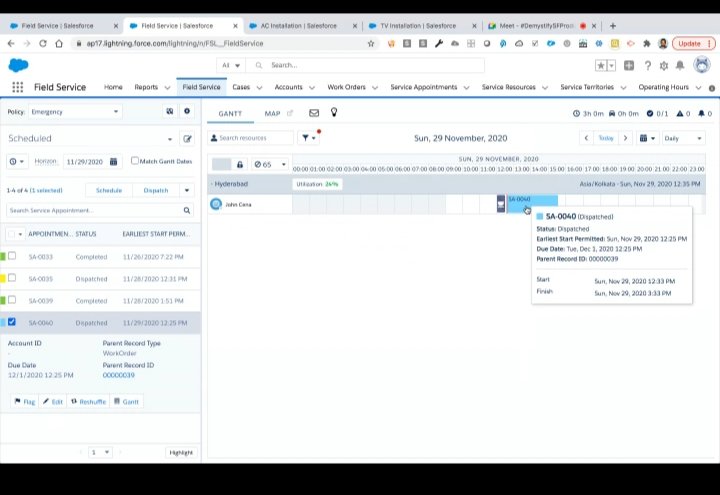Open the Gantt filter funnel dropdown
720x495 pixels.
309,138
